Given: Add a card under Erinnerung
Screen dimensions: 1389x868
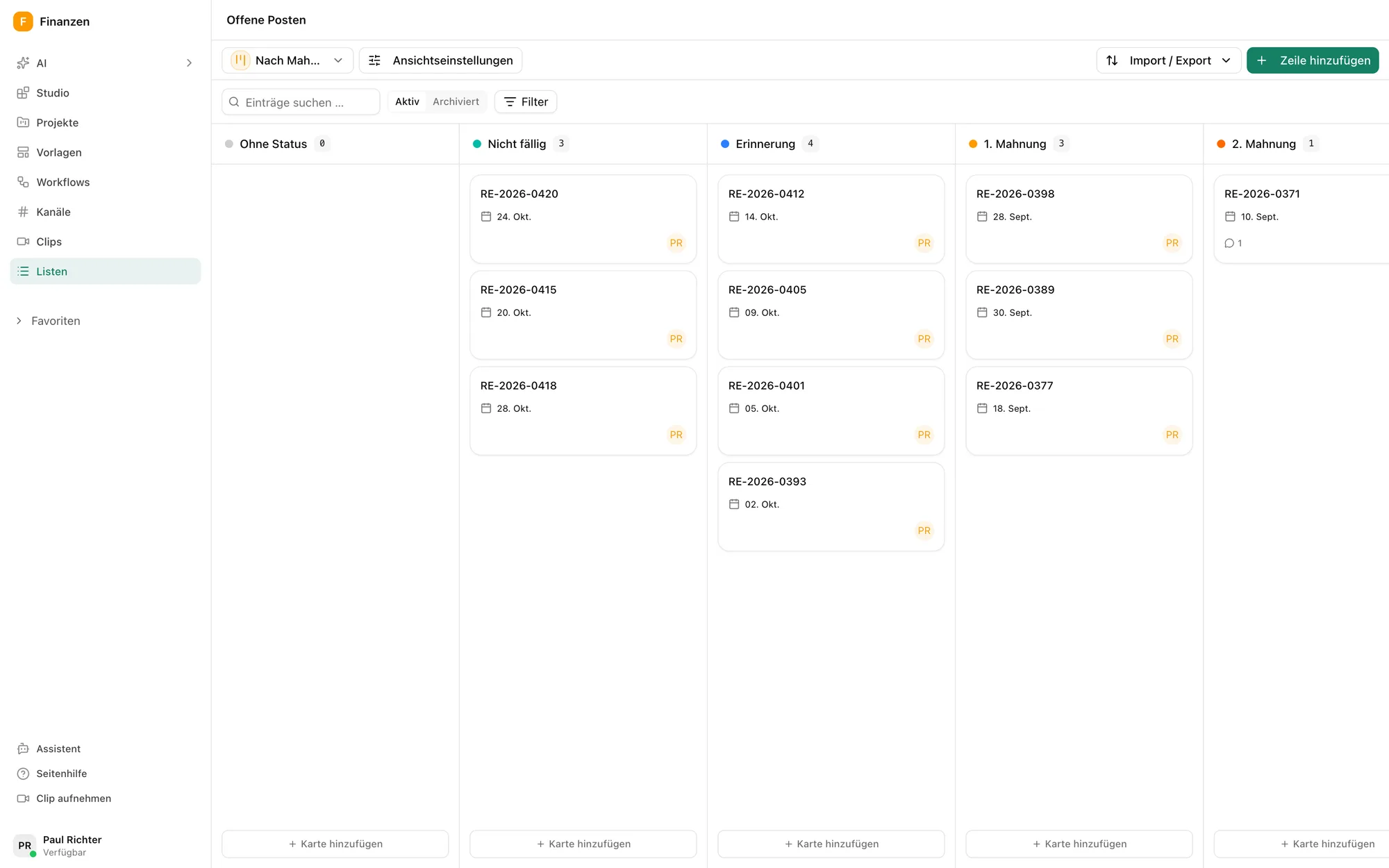Looking at the screenshot, I should coord(831,844).
